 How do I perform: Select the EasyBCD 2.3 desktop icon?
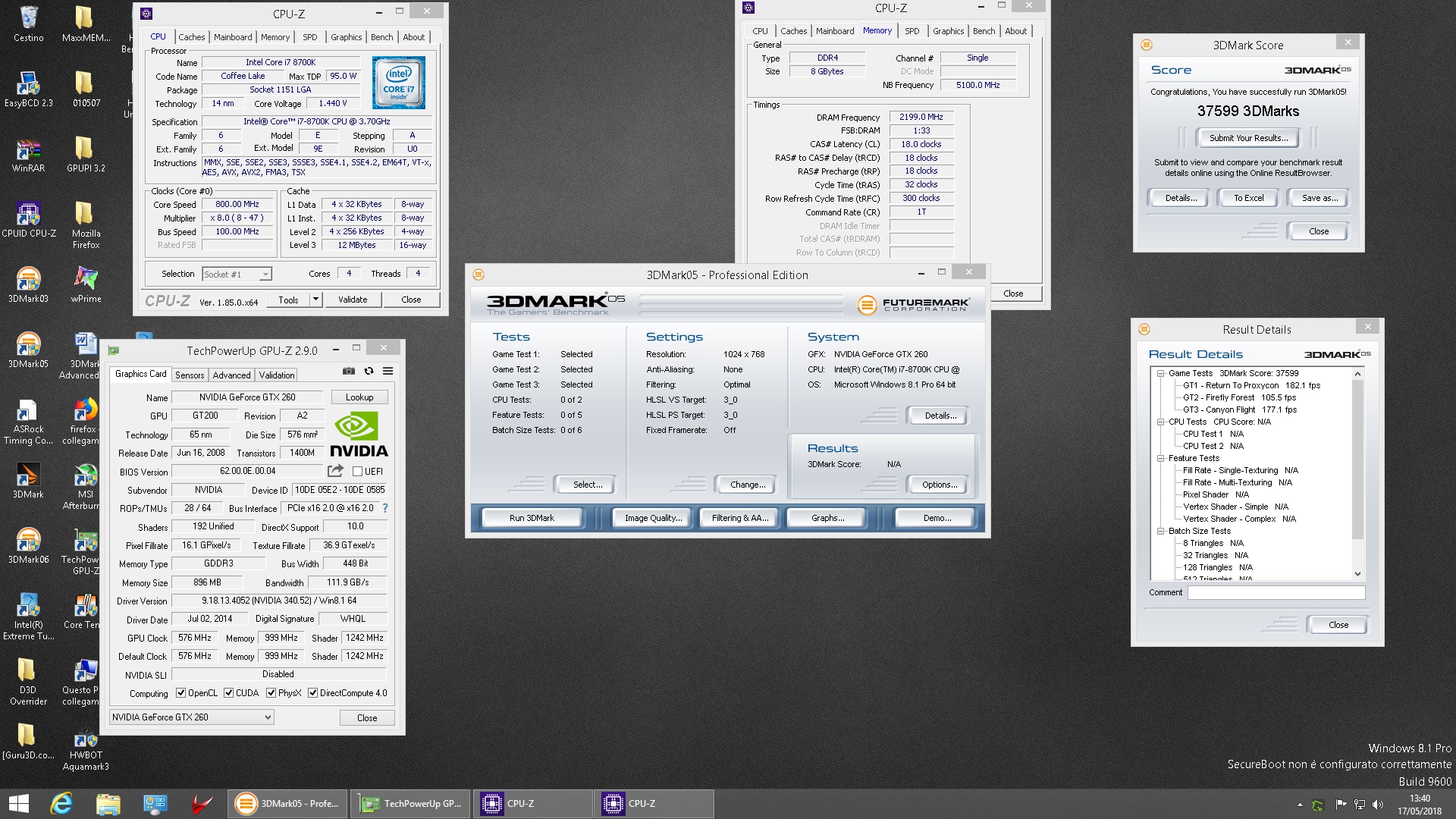pos(29,89)
